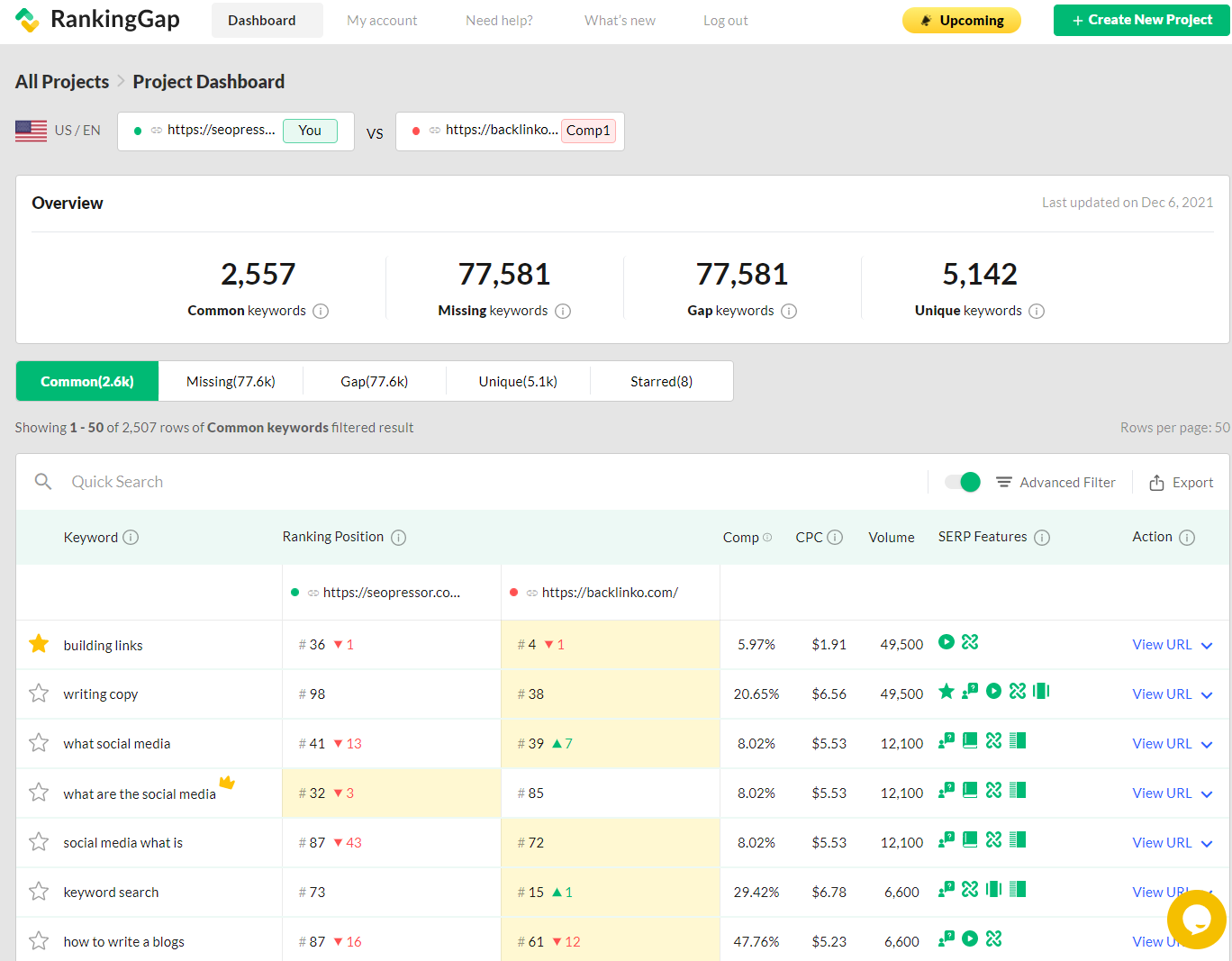Star the writing copy keyword

click(39, 694)
